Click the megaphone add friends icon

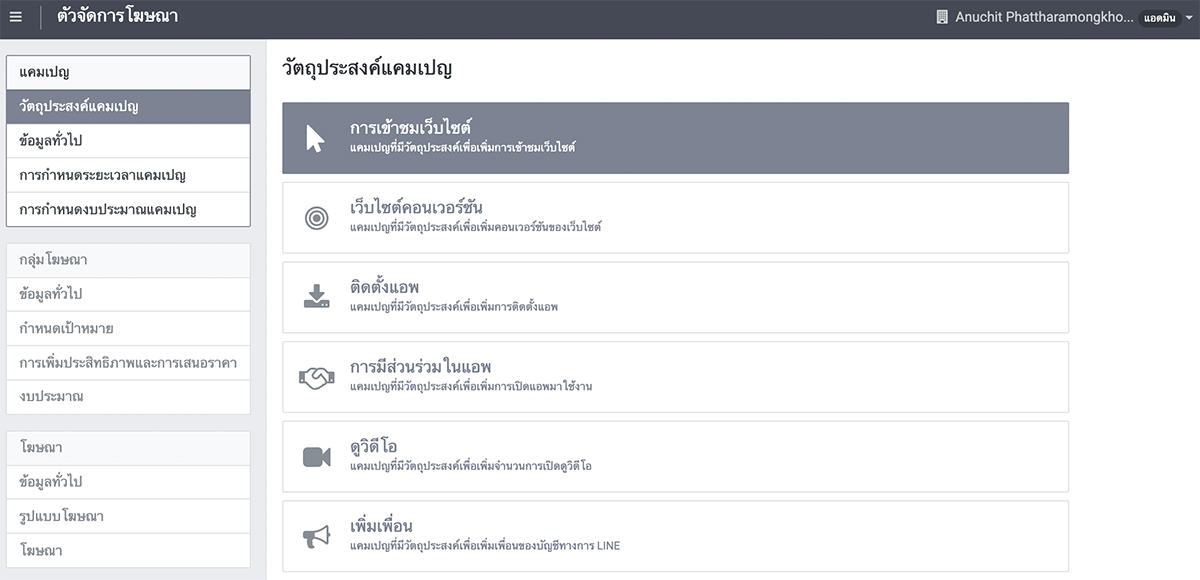click(316, 537)
